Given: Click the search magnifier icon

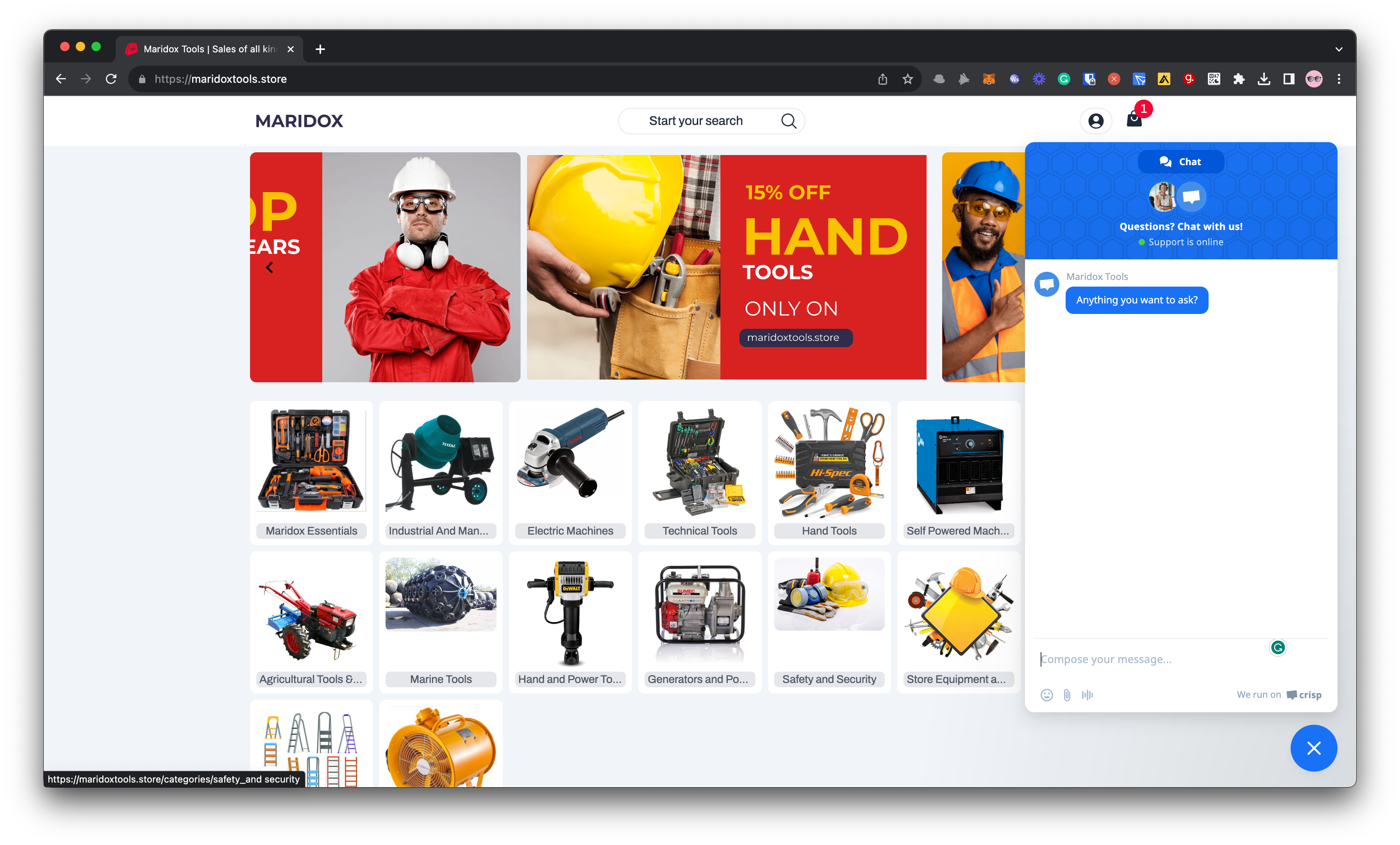Looking at the screenshot, I should (788, 121).
